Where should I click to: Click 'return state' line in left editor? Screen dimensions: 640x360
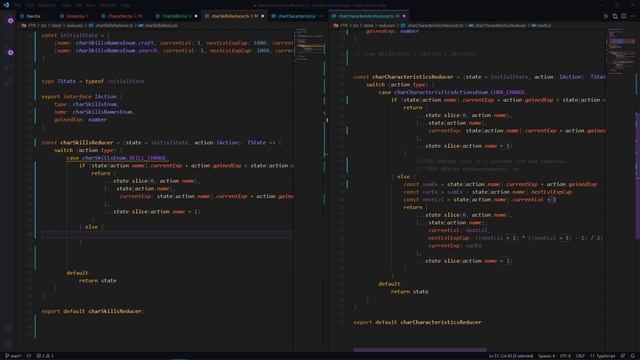click(98, 280)
